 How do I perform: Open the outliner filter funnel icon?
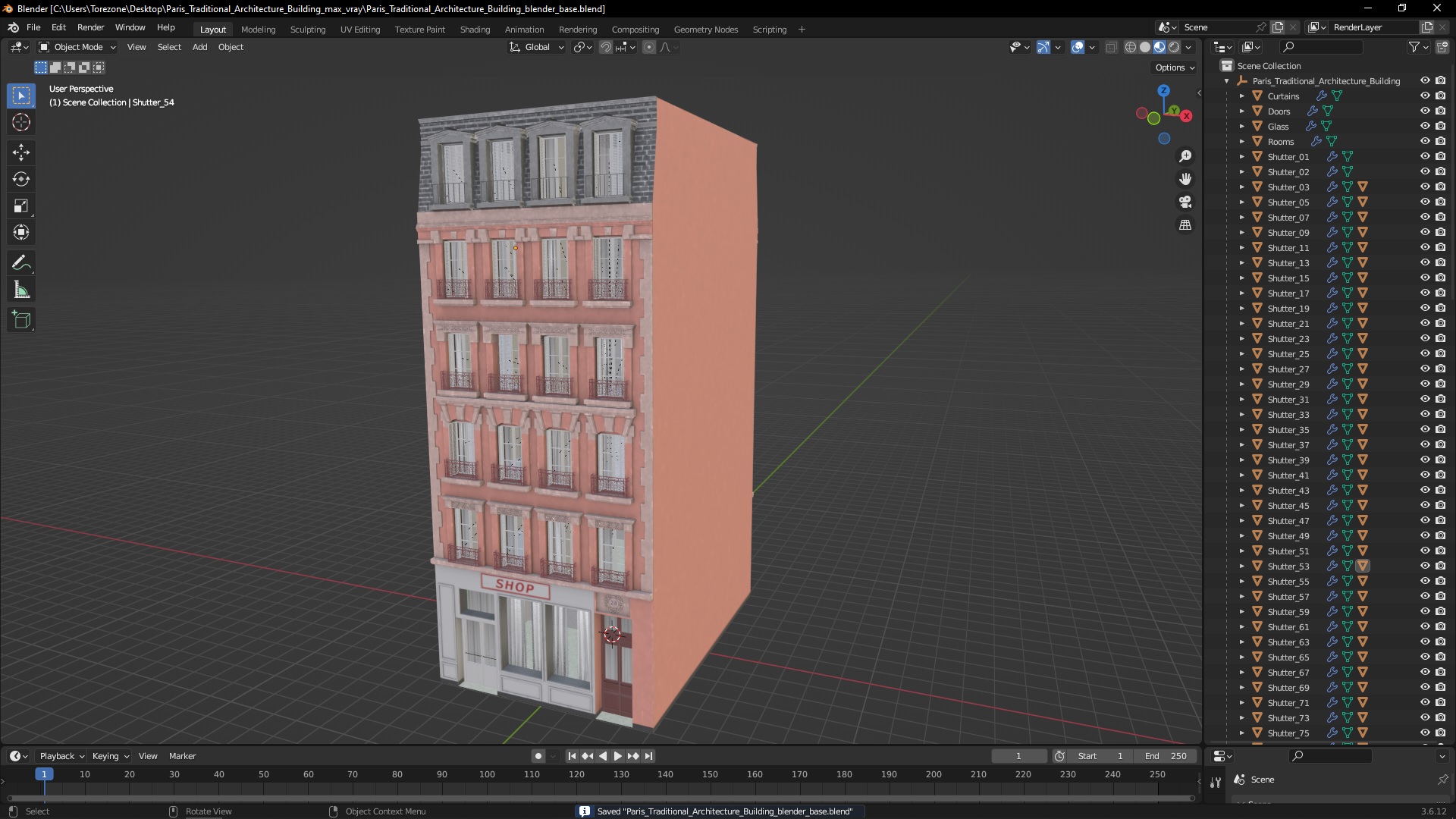click(1415, 47)
